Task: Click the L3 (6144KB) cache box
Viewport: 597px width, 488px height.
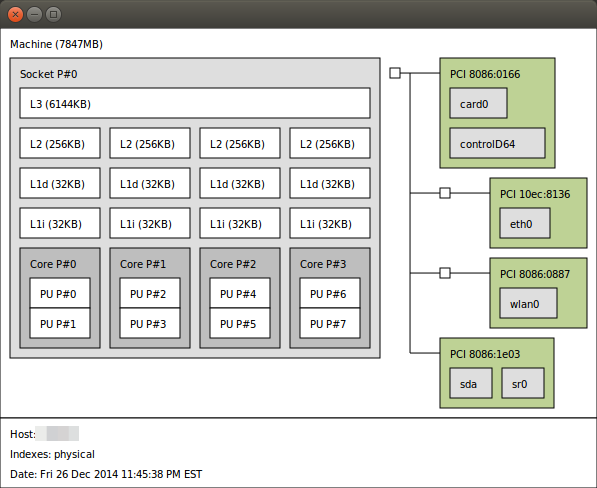Action: [x=195, y=103]
